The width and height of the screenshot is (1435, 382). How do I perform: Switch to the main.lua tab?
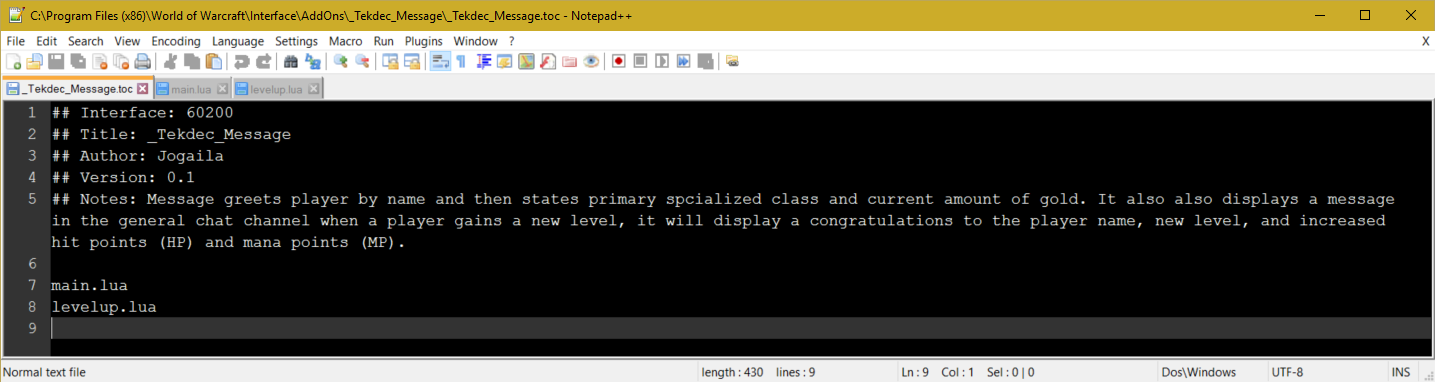point(193,89)
